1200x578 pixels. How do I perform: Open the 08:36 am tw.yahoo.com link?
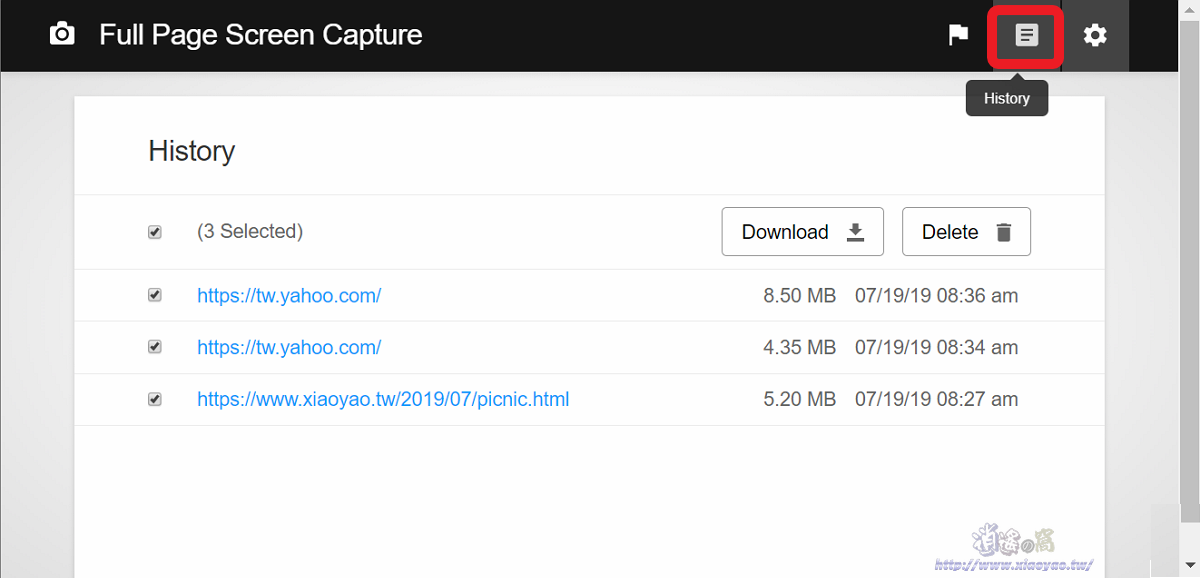coord(289,295)
